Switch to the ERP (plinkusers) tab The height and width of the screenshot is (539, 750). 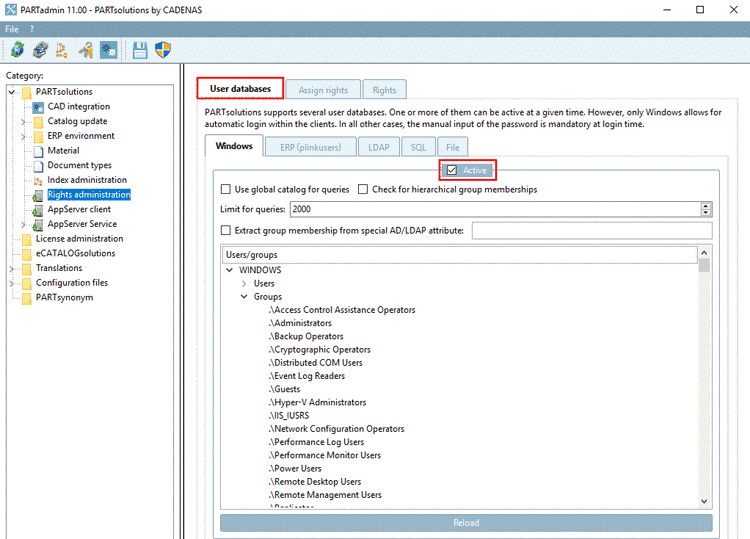coord(310,147)
